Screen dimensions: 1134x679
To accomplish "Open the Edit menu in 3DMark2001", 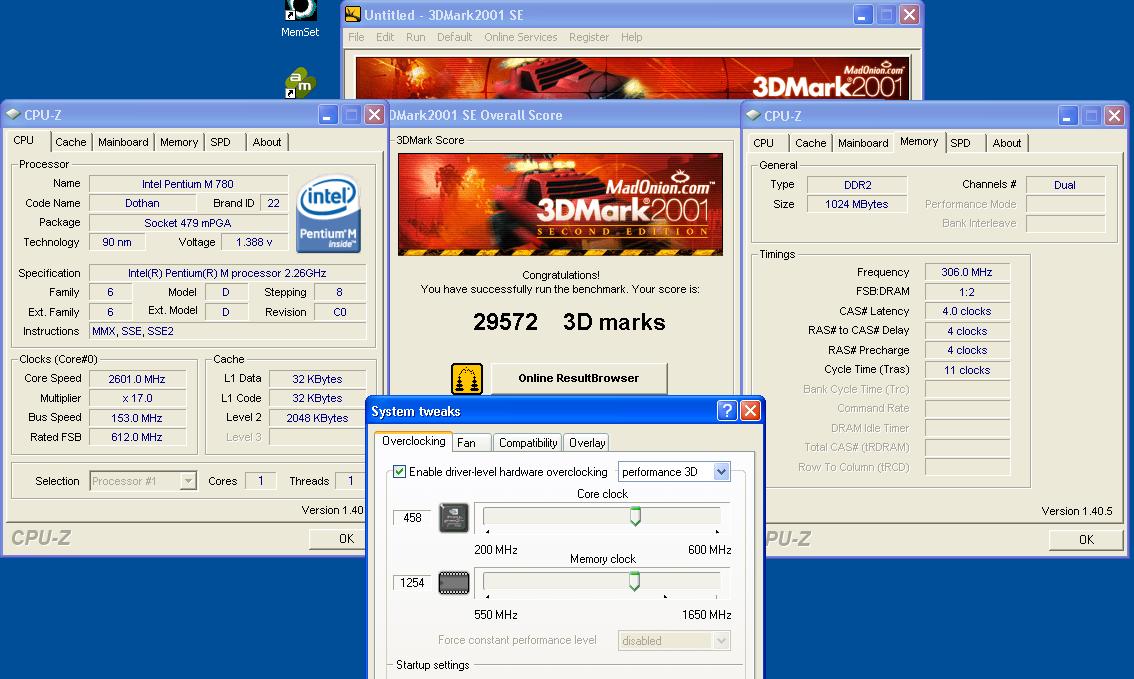I will 385,37.
